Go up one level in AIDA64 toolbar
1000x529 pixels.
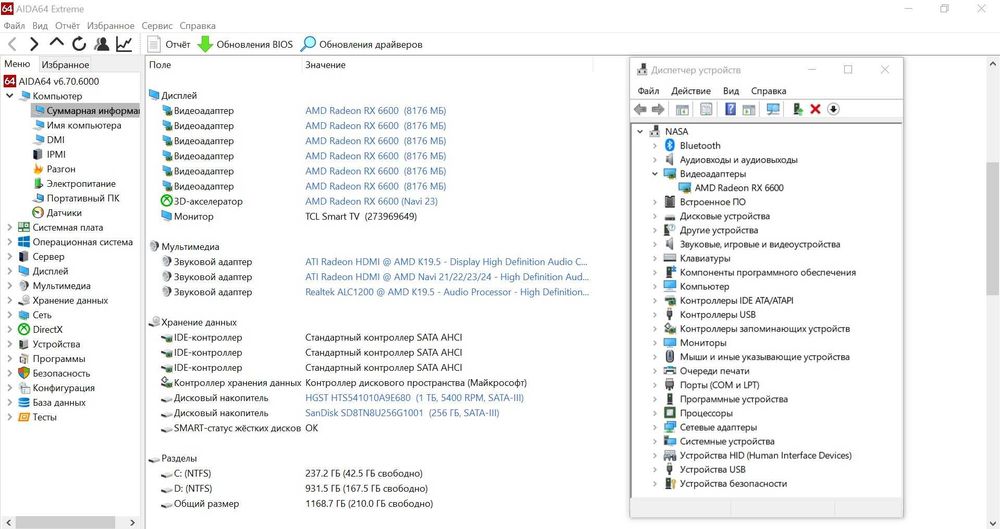click(57, 43)
